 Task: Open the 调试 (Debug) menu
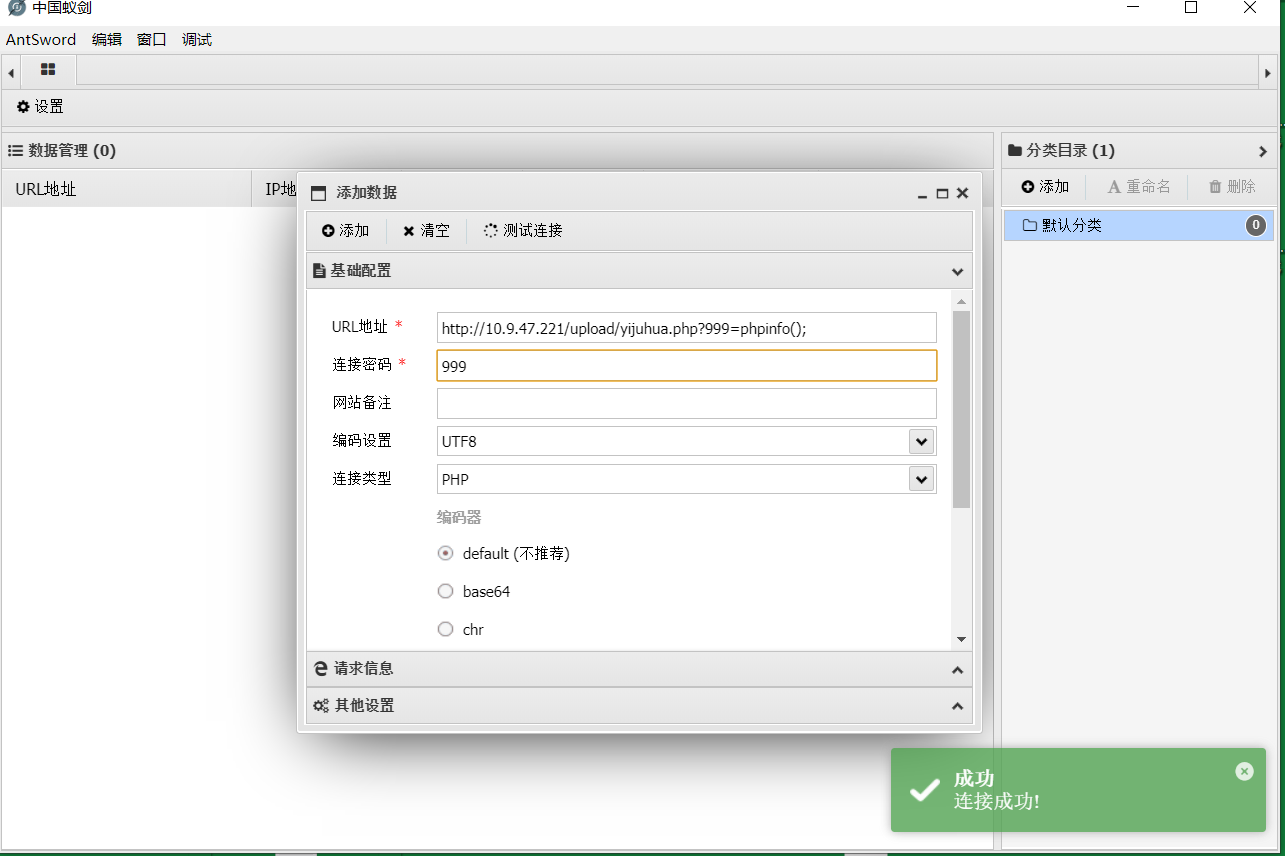197,40
